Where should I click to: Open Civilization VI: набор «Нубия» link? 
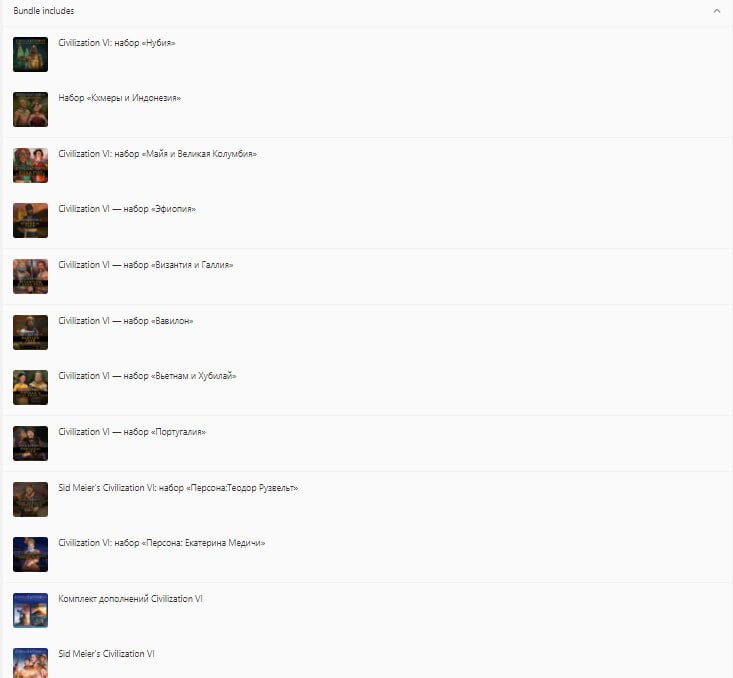(x=117, y=43)
